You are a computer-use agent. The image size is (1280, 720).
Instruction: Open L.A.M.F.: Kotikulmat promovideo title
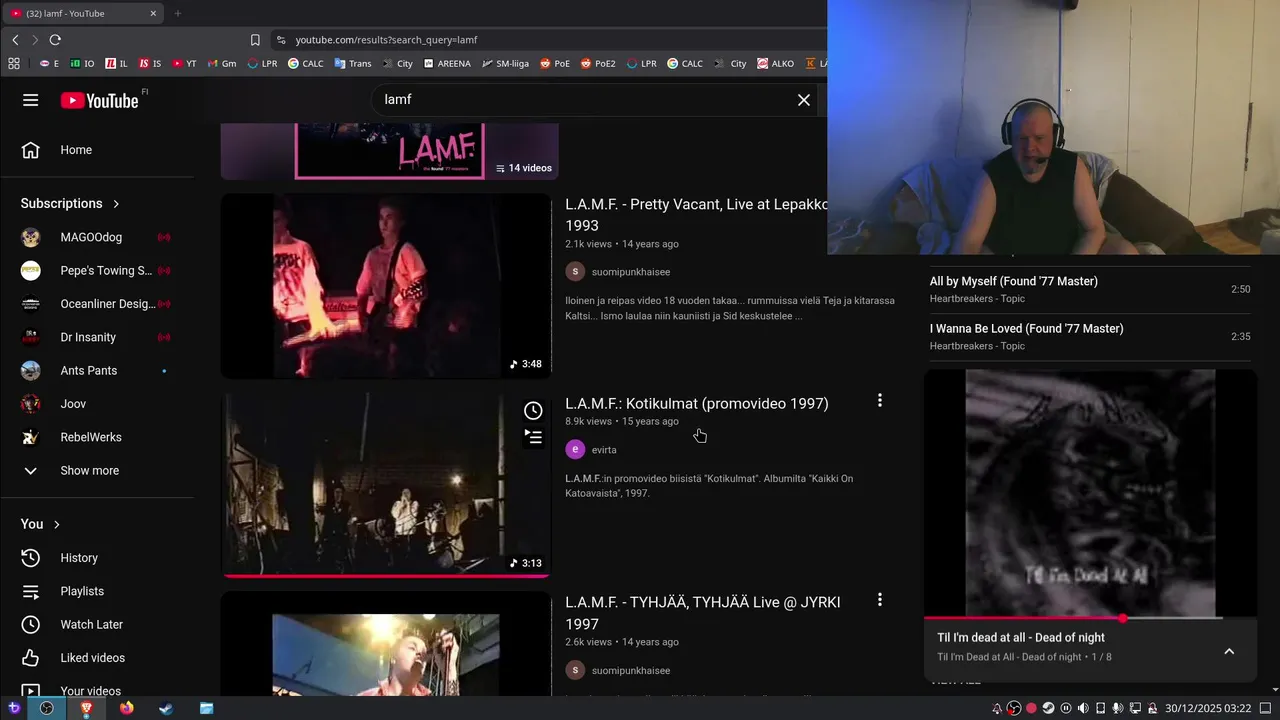697,403
